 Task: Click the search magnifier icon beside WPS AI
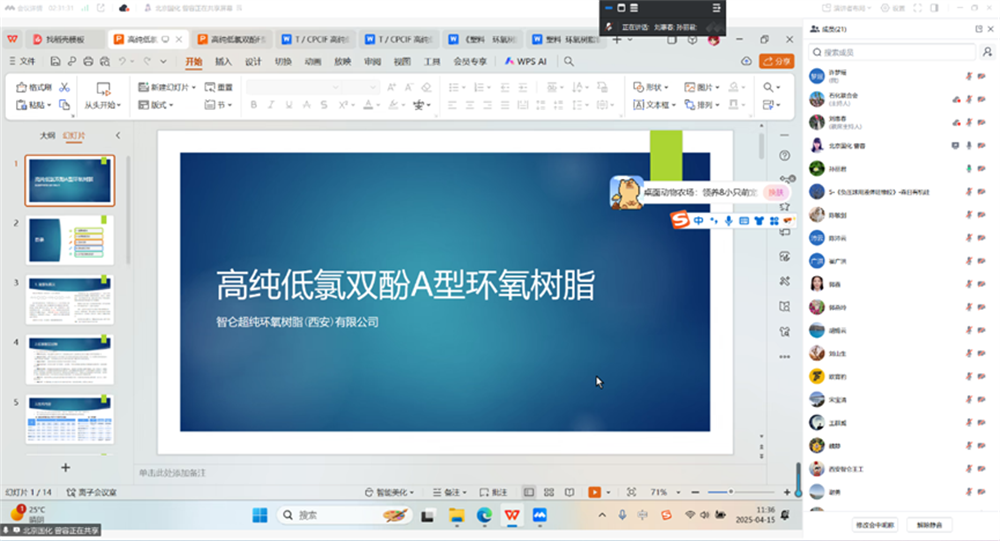pyautogui.click(x=569, y=61)
